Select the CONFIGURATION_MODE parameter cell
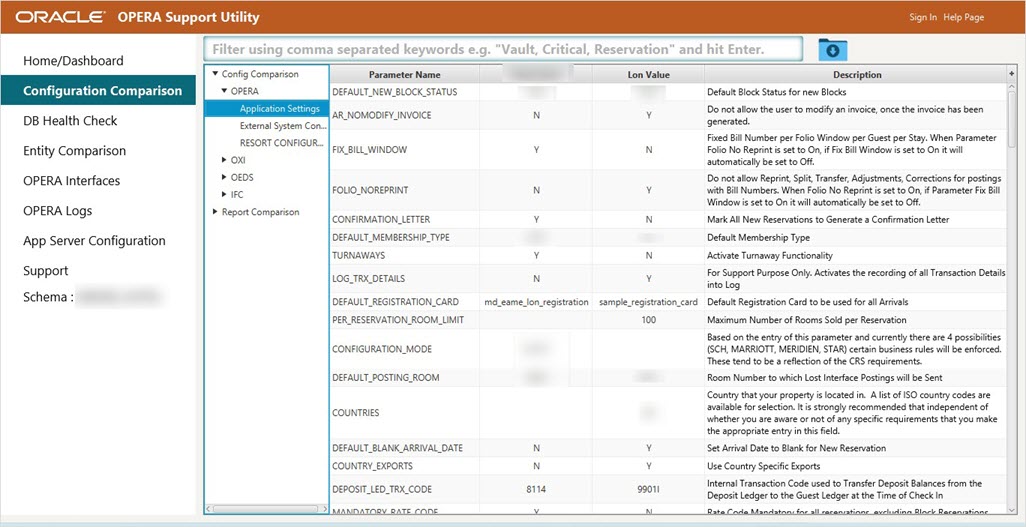 point(404,349)
